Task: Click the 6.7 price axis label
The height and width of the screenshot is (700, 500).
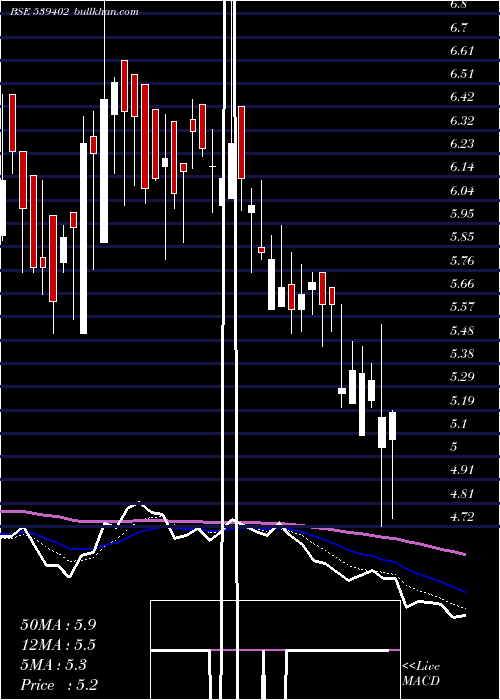Action: point(459,28)
